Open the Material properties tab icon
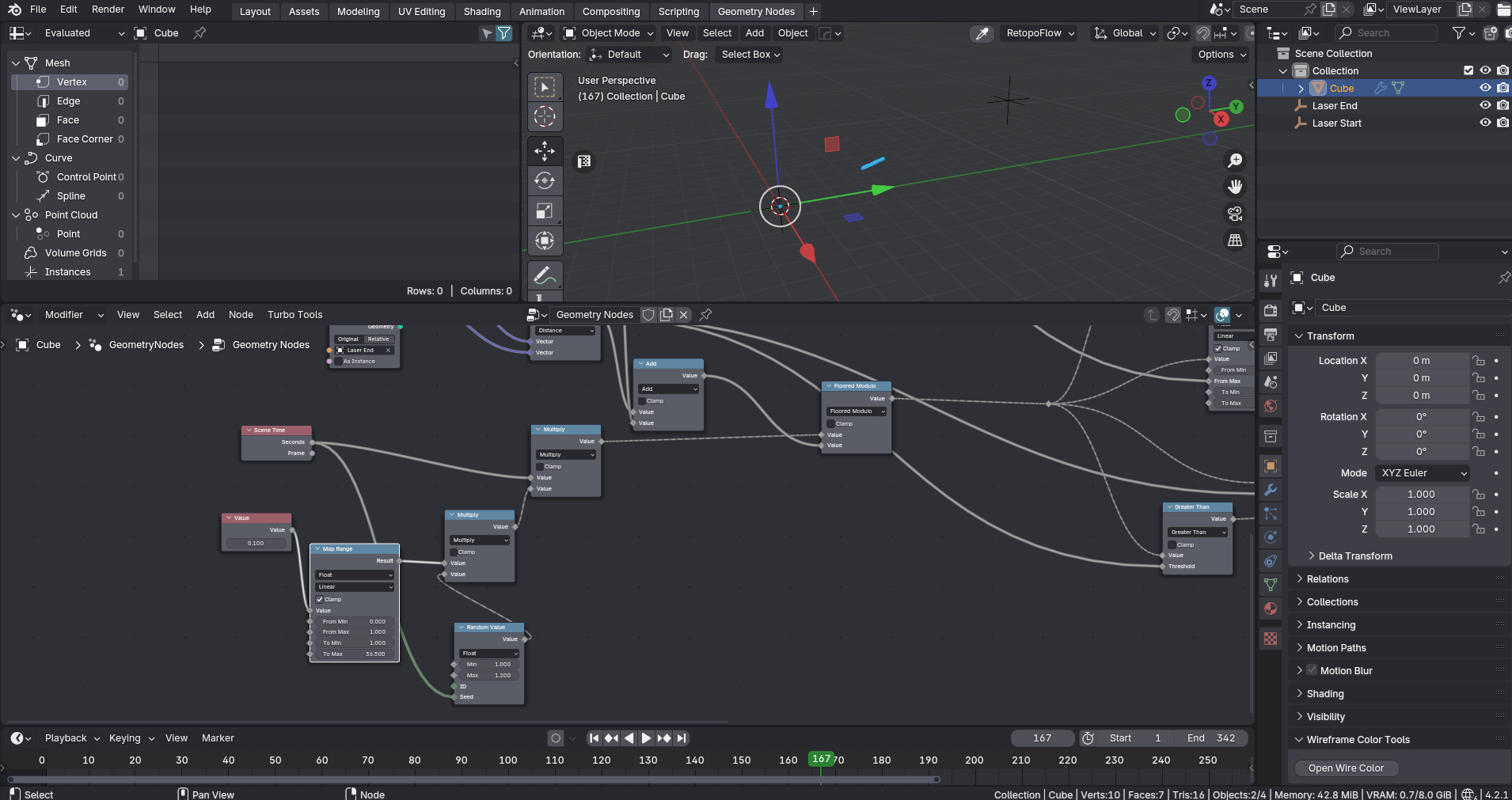 1271,609
